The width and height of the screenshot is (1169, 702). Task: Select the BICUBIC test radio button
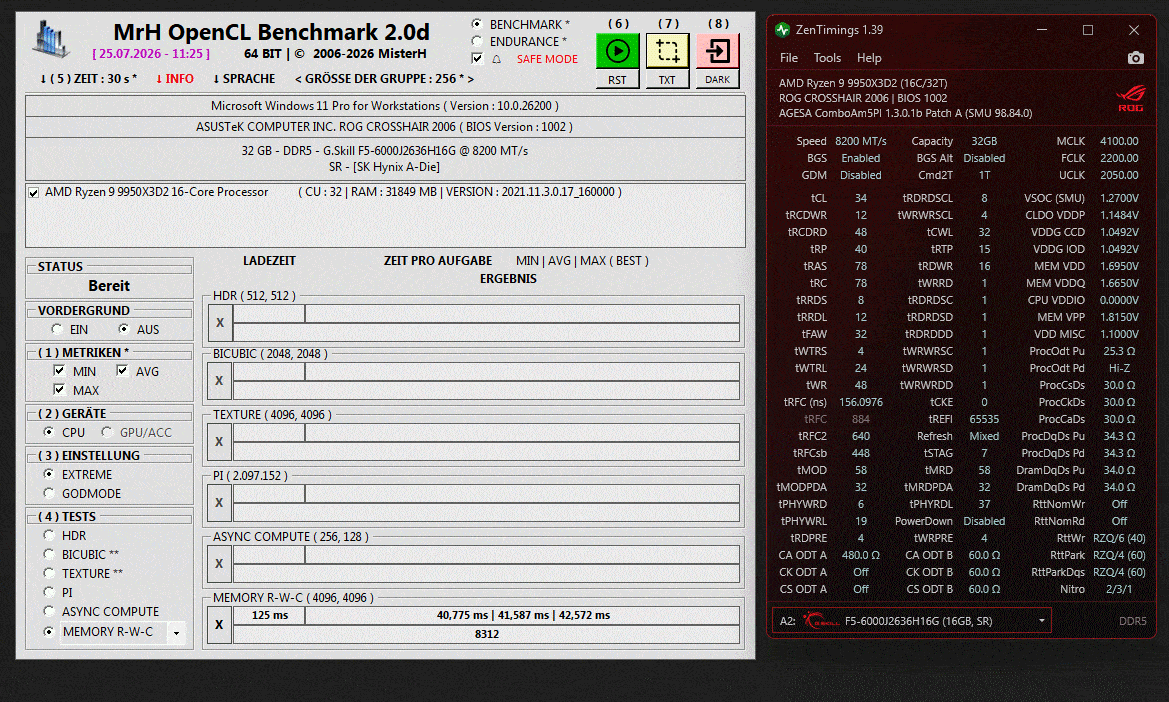click(48, 554)
